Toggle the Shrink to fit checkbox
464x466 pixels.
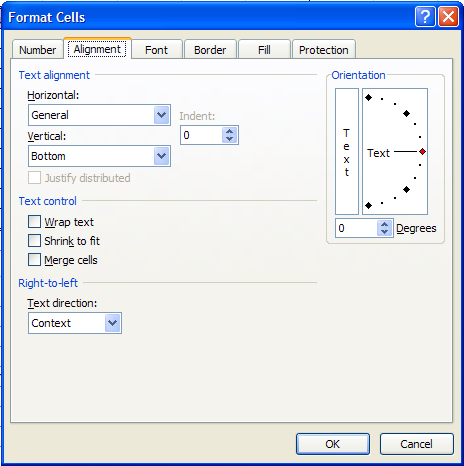(34, 241)
